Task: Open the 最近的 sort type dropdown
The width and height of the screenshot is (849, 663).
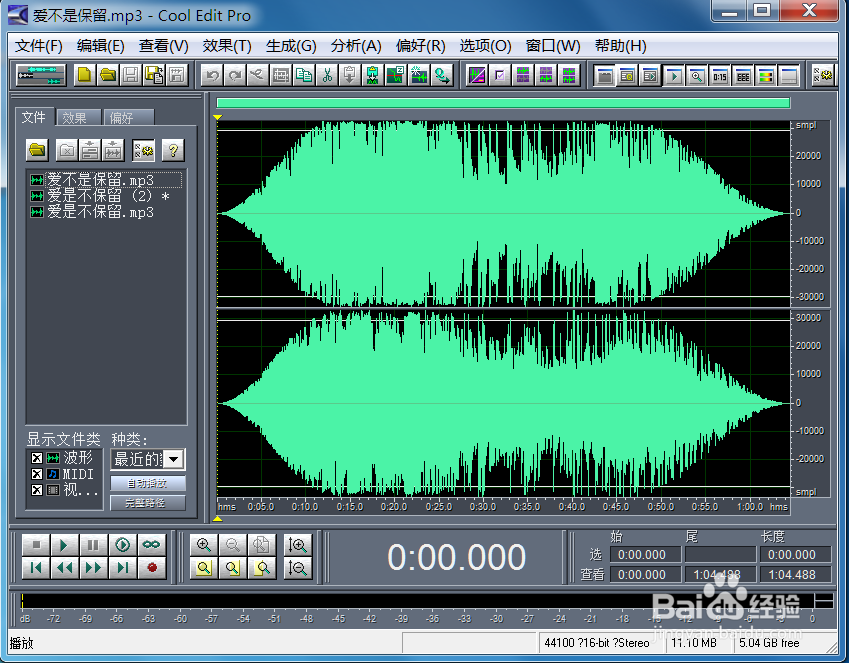Action: coord(173,460)
